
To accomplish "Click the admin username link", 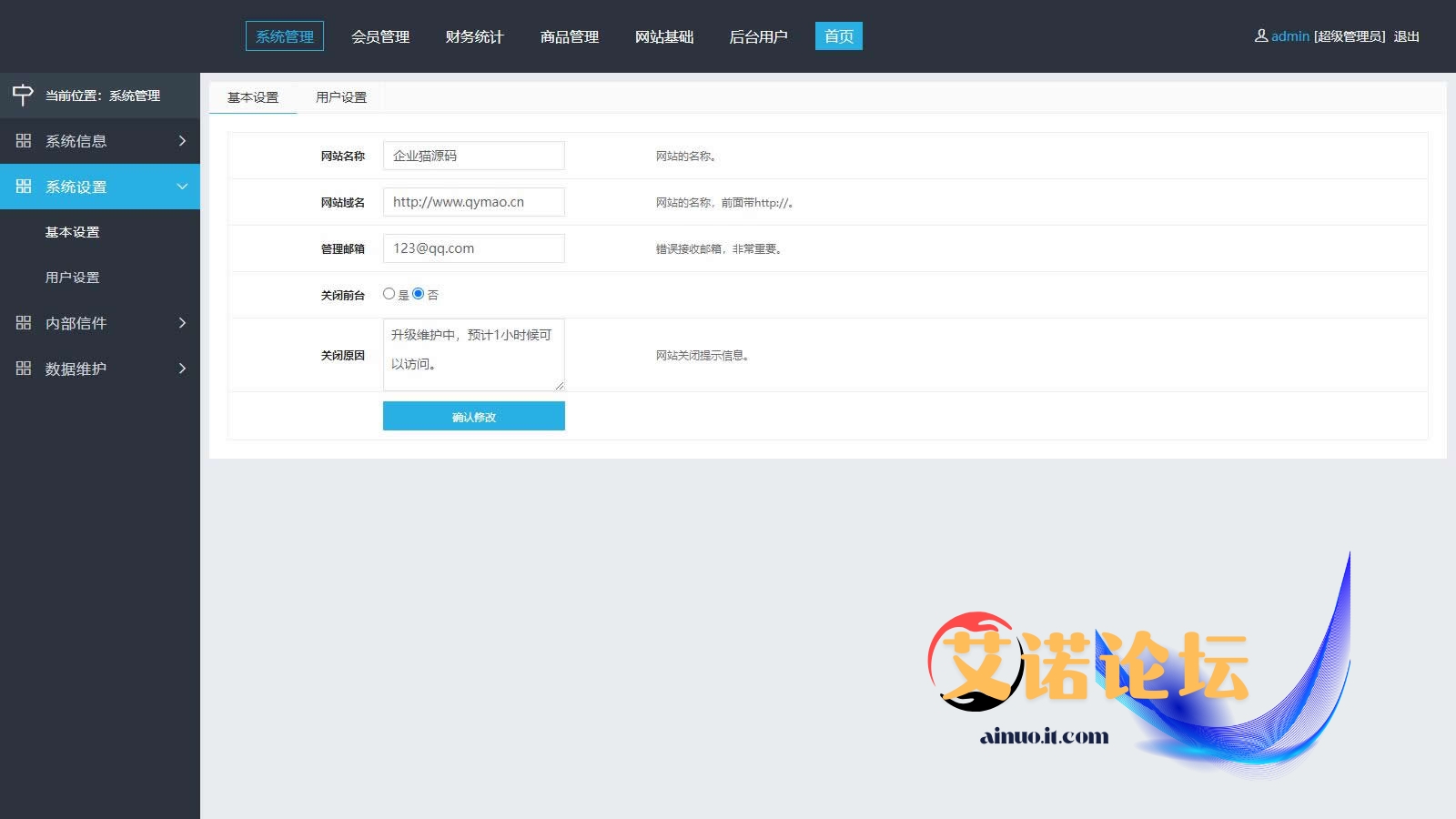I will pos(1290,36).
